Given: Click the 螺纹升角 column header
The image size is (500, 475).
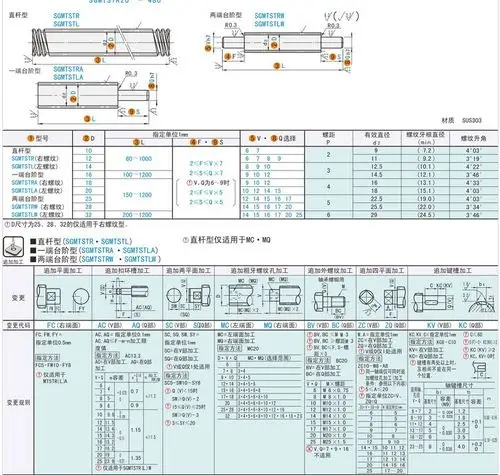Looking at the screenshot, I should 474,138.
